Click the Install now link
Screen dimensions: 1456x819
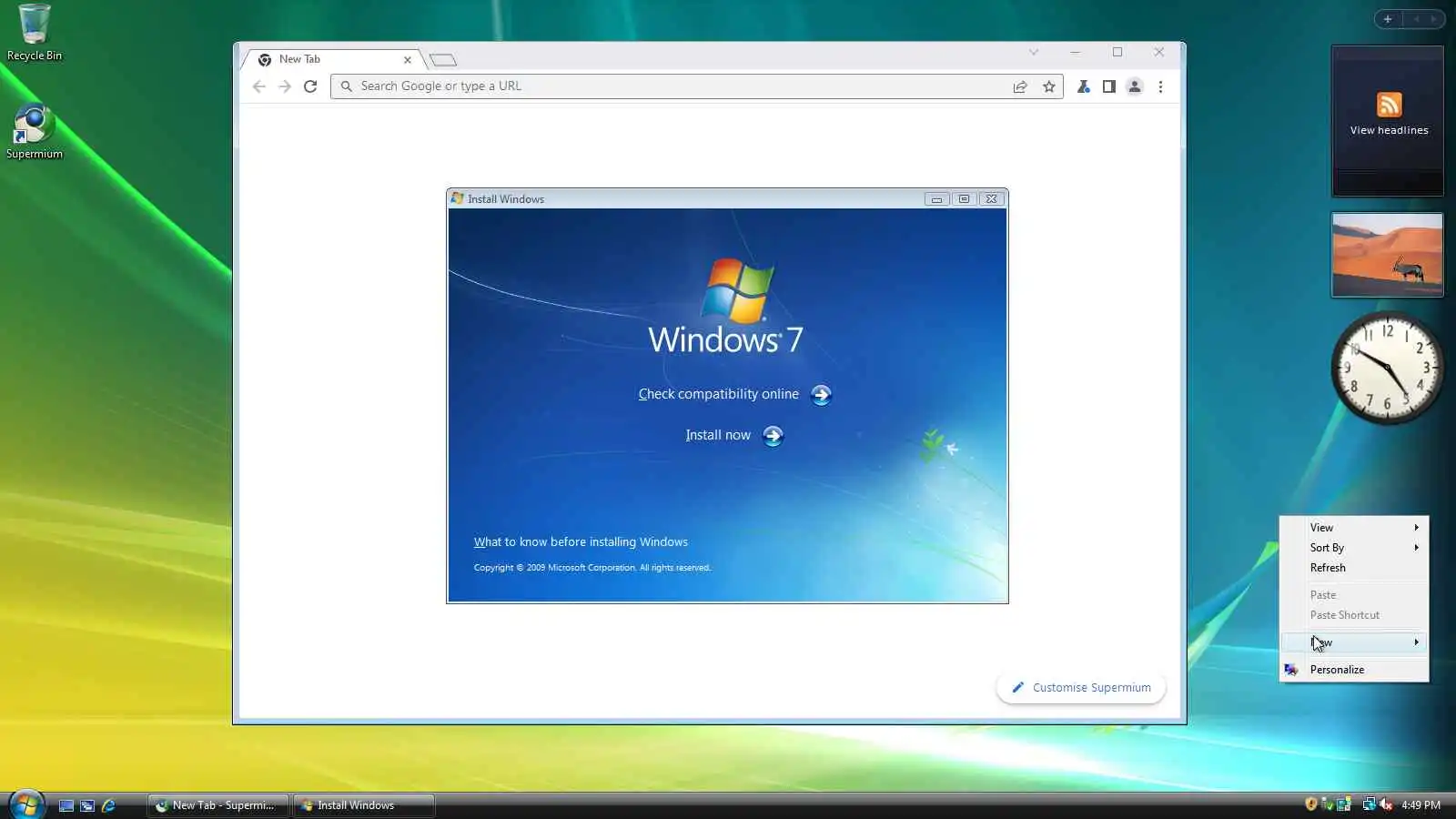click(718, 435)
